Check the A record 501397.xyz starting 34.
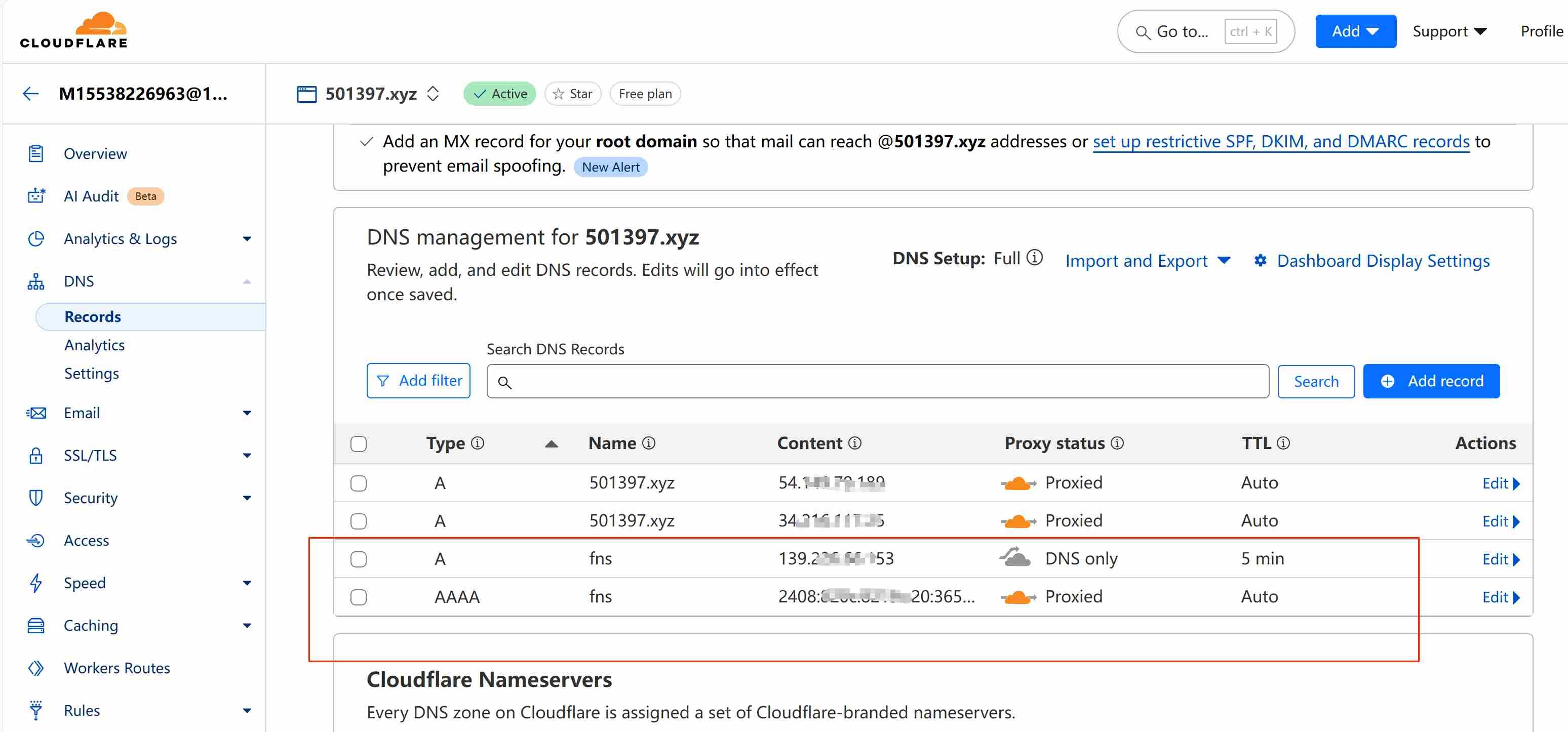The width and height of the screenshot is (1568, 732). point(359,521)
